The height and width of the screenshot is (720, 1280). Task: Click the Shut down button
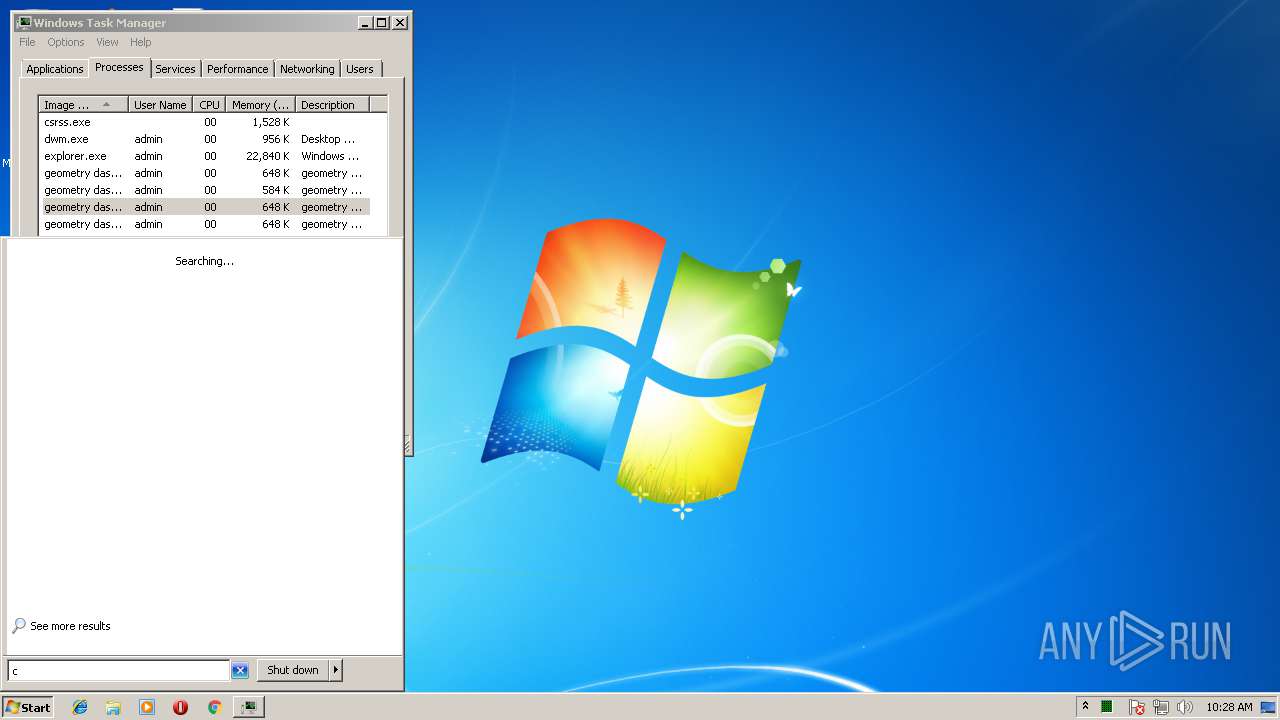click(293, 670)
